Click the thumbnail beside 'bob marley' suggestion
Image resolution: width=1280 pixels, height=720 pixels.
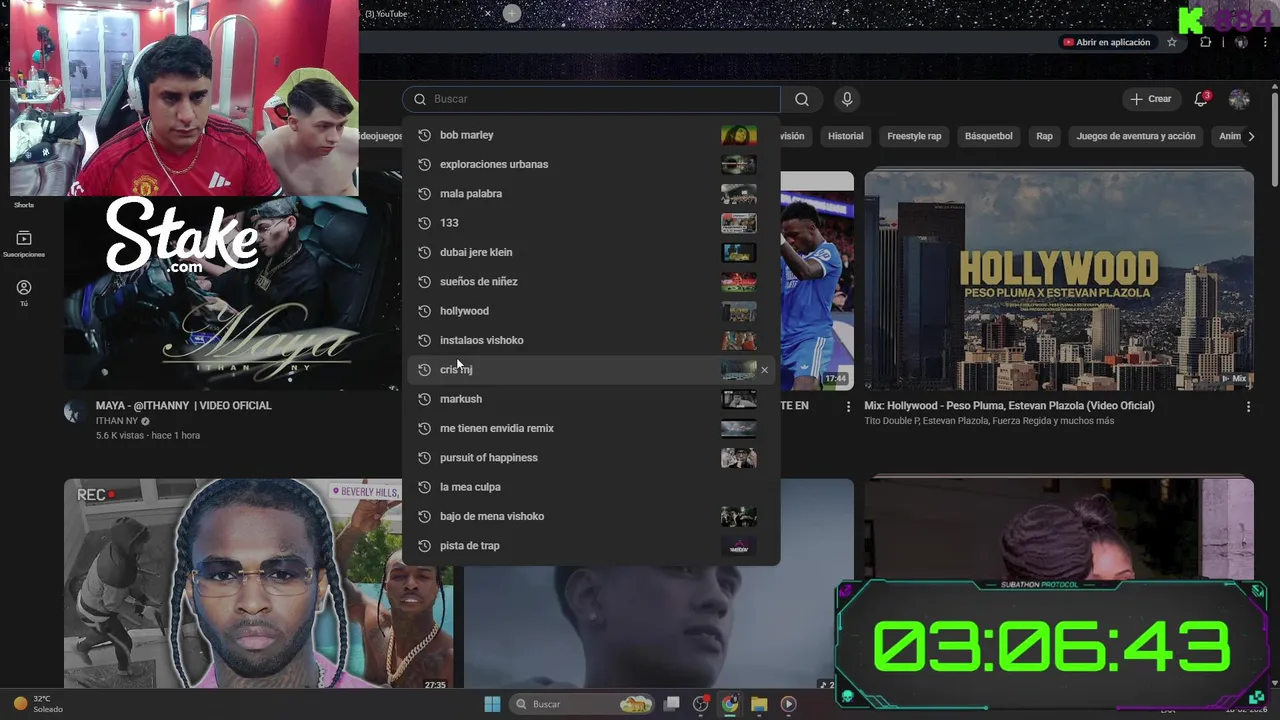click(x=739, y=135)
